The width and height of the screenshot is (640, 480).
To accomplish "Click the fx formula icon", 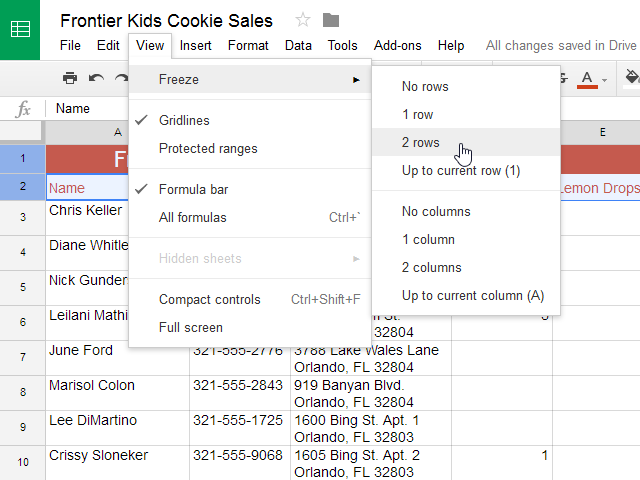I will click(23, 109).
